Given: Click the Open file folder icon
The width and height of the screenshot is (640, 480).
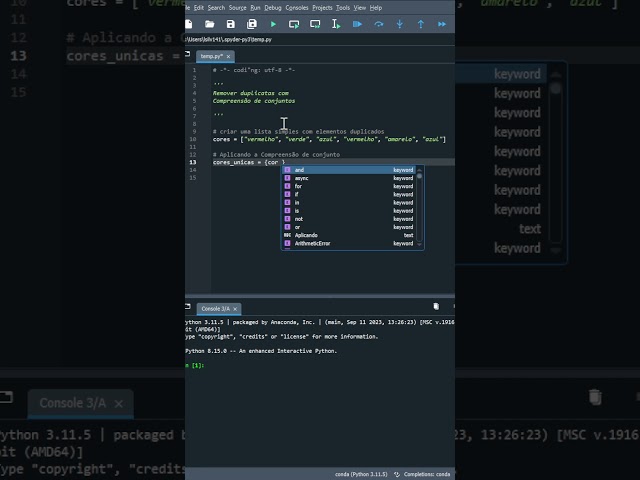Looking at the screenshot, I should [x=209, y=24].
